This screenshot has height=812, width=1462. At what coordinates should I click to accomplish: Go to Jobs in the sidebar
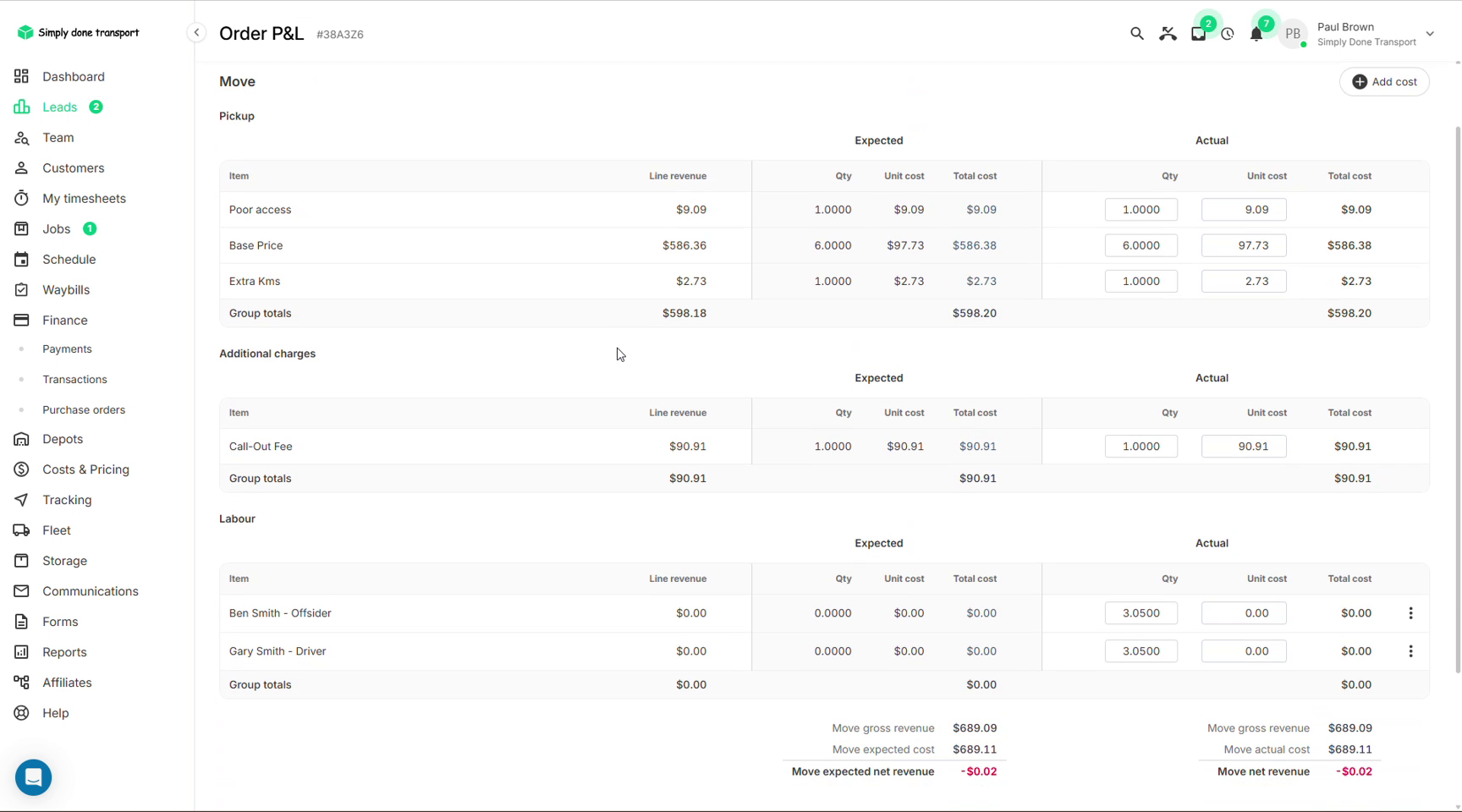(56, 228)
